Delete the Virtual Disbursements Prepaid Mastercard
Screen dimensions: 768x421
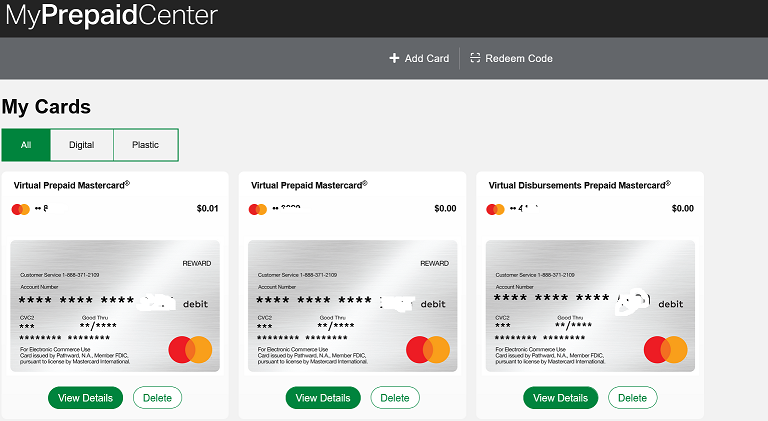coord(632,398)
